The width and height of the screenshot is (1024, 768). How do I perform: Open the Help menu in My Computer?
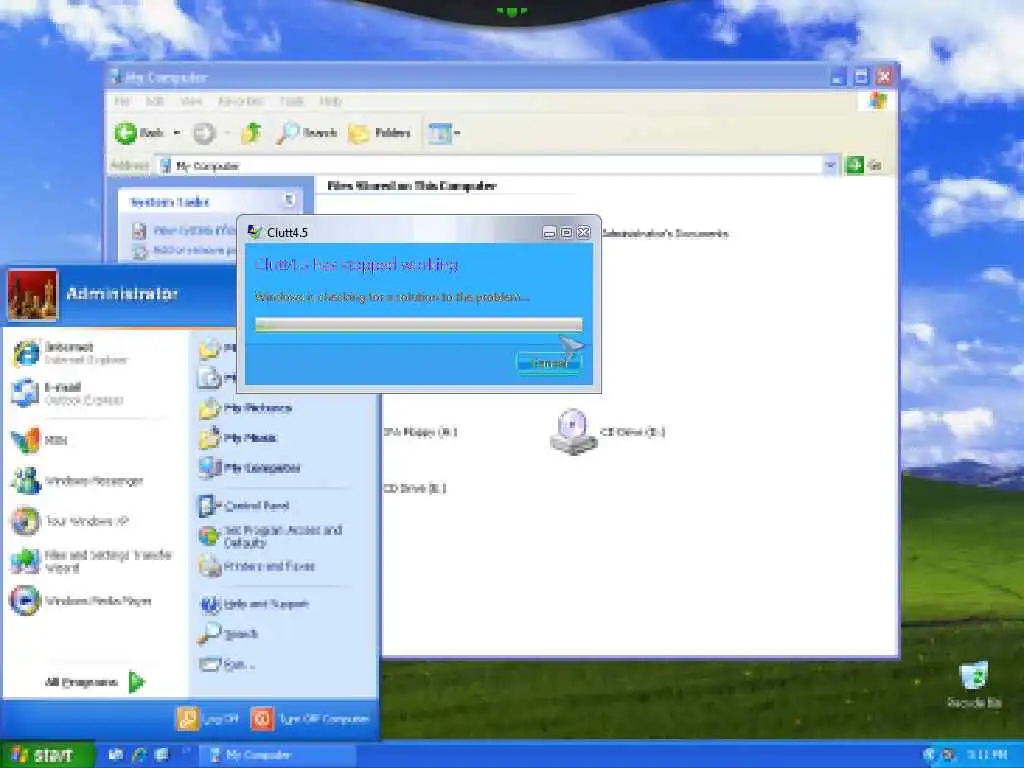tap(330, 101)
